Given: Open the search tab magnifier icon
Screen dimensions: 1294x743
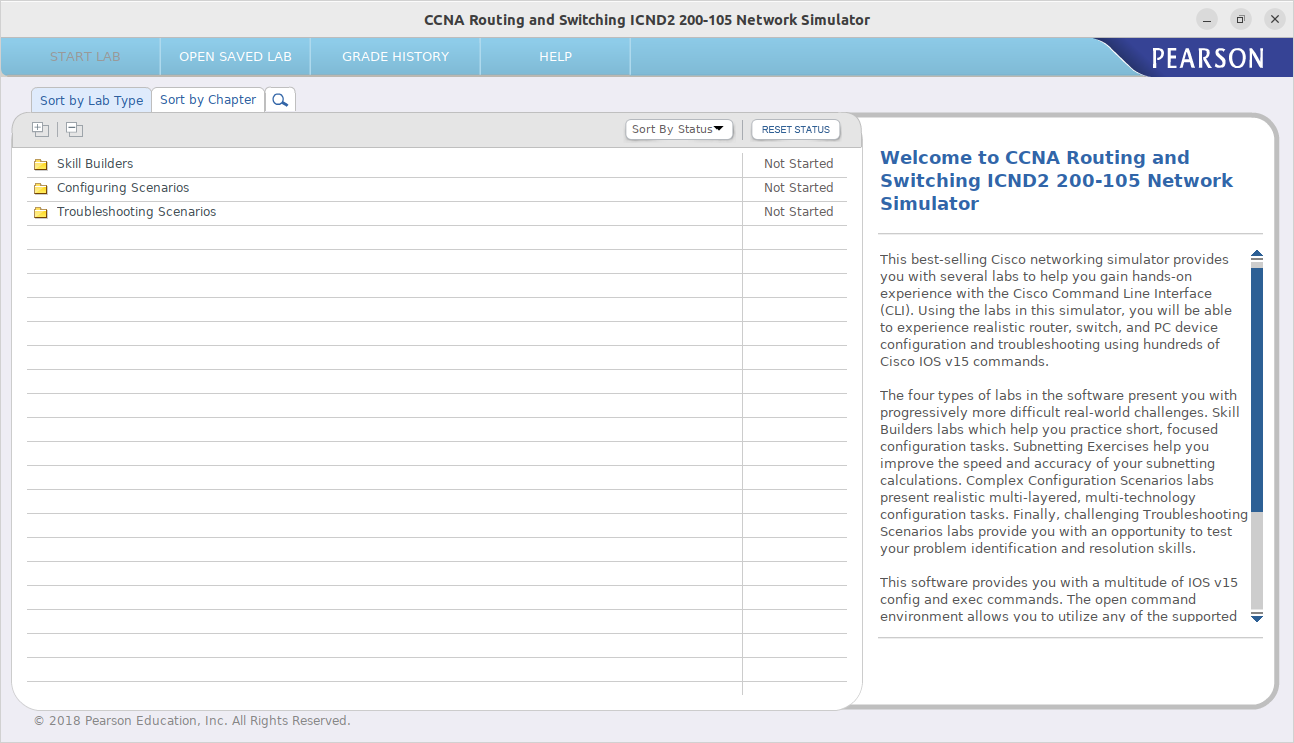Looking at the screenshot, I should [x=280, y=100].
